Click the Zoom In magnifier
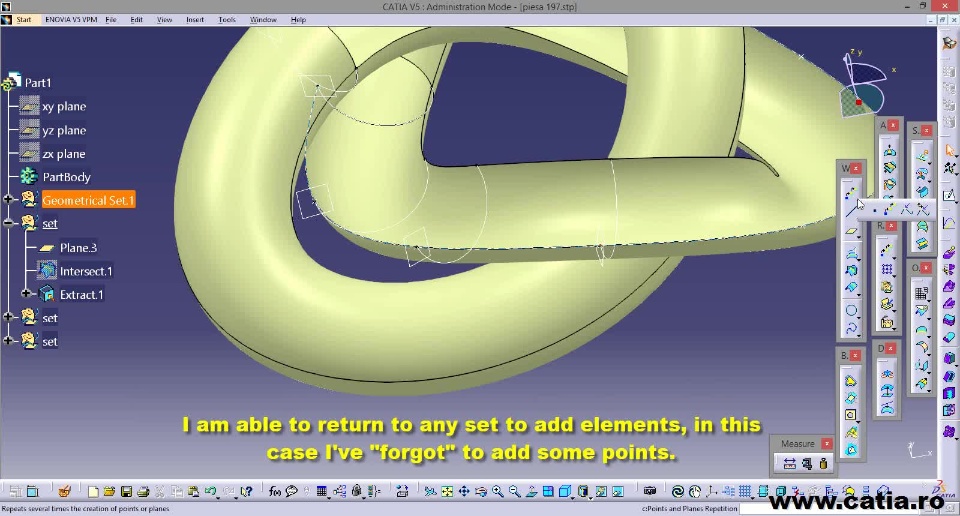This screenshot has height=516, width=960. pyautogui.click(x=498, y=491)
